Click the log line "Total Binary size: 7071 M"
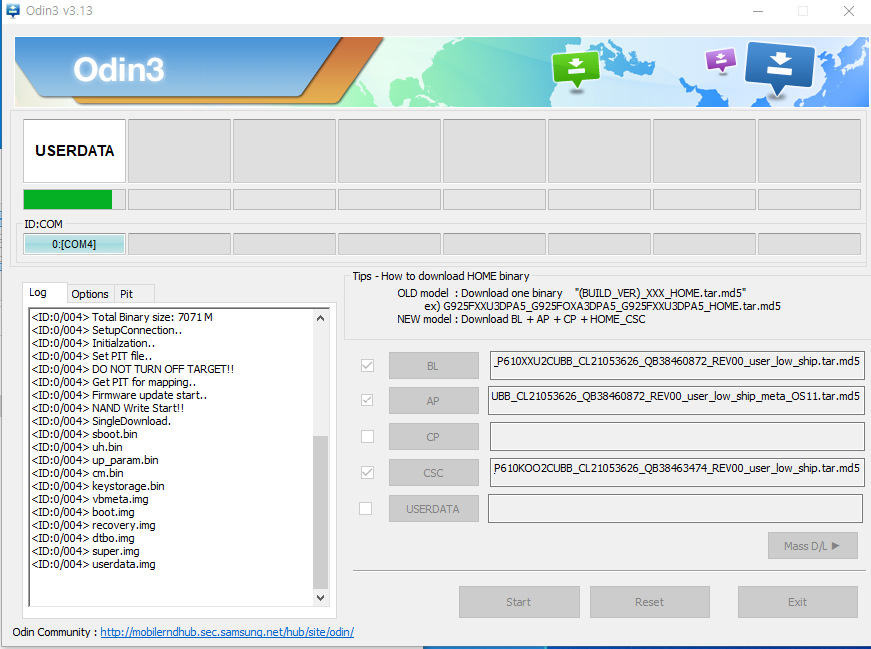Viewport: 871px width, 649px height. 122,317
